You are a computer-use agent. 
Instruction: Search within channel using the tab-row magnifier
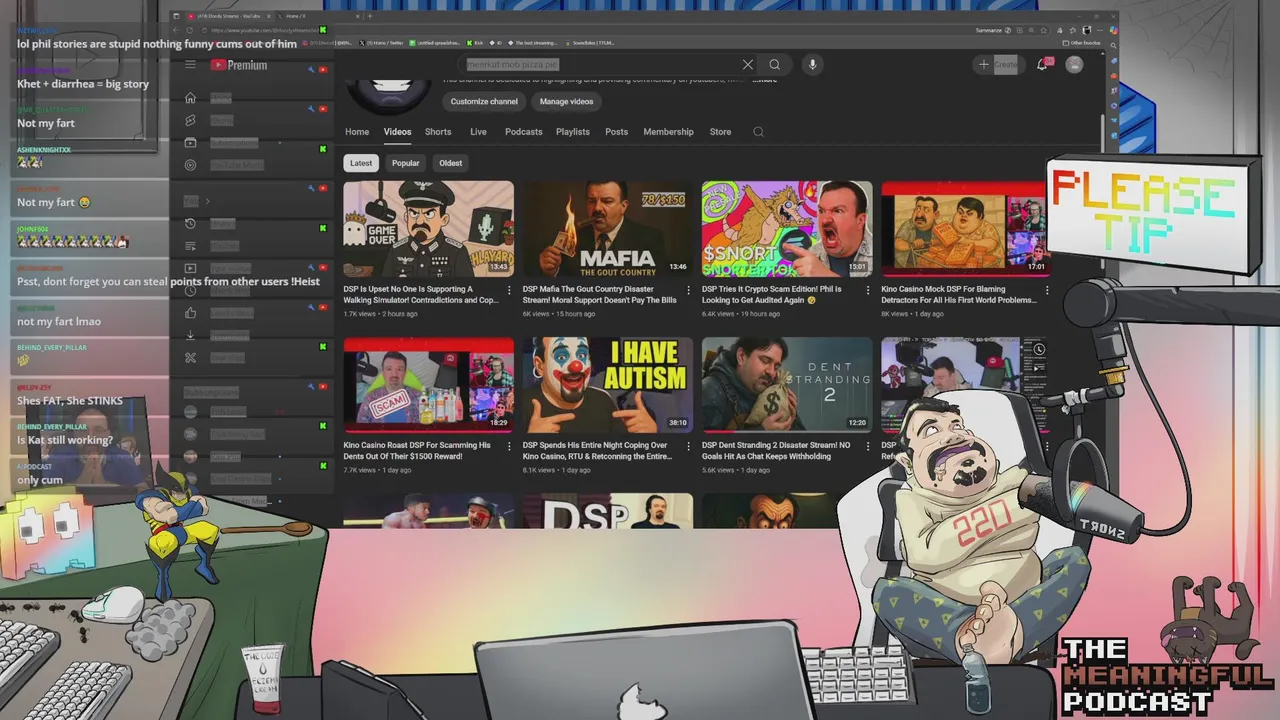click(x=758, y=132)
